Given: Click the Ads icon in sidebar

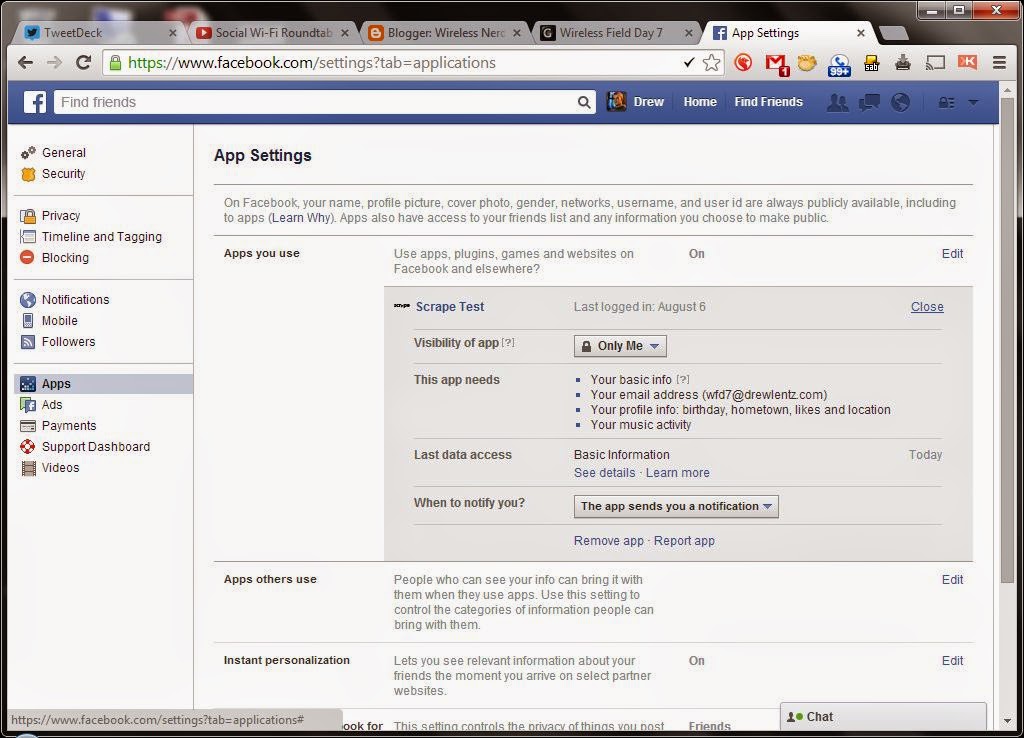Looking at the screenshot, I should point(28,405).
